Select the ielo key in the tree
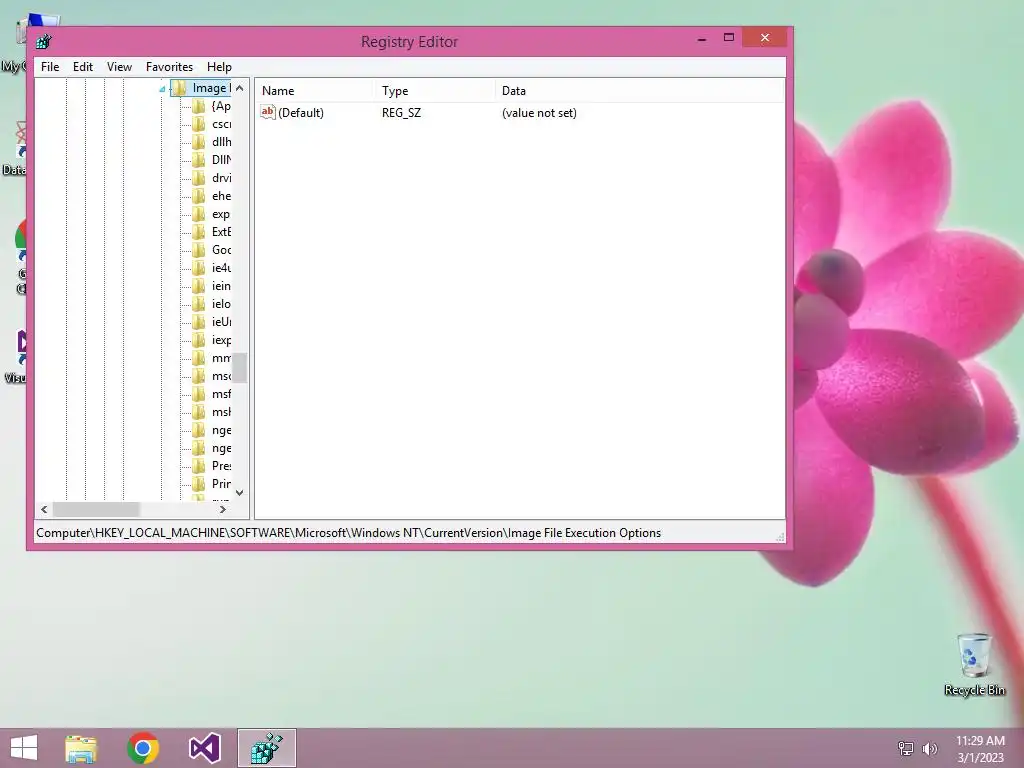 click(221, 304)
